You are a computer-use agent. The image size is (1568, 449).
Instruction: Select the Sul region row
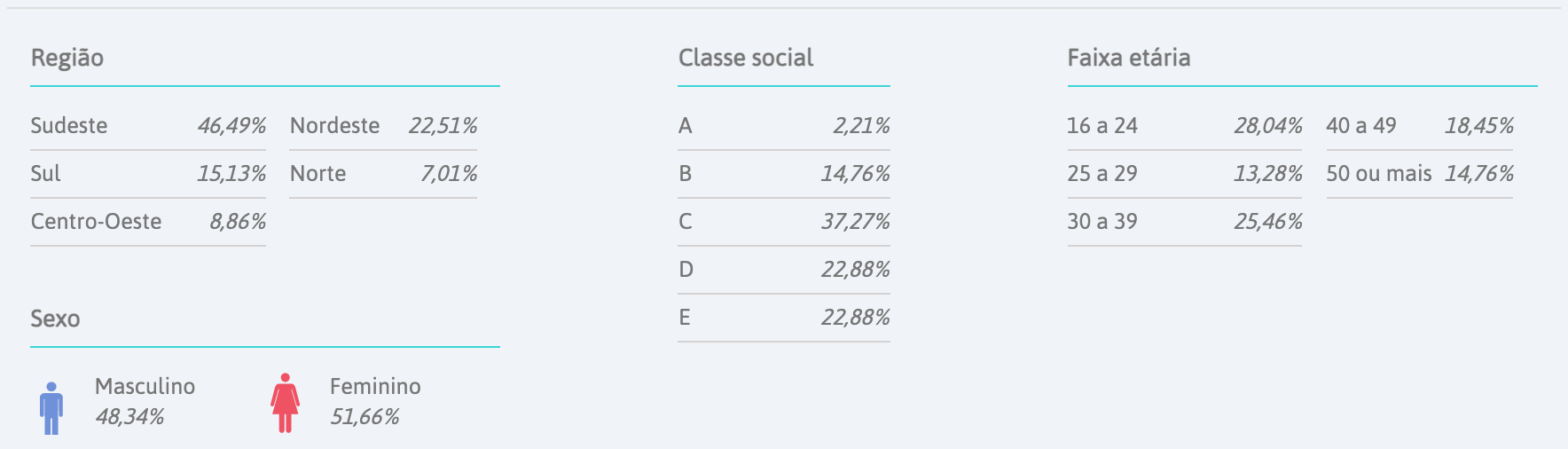[148, 174]
